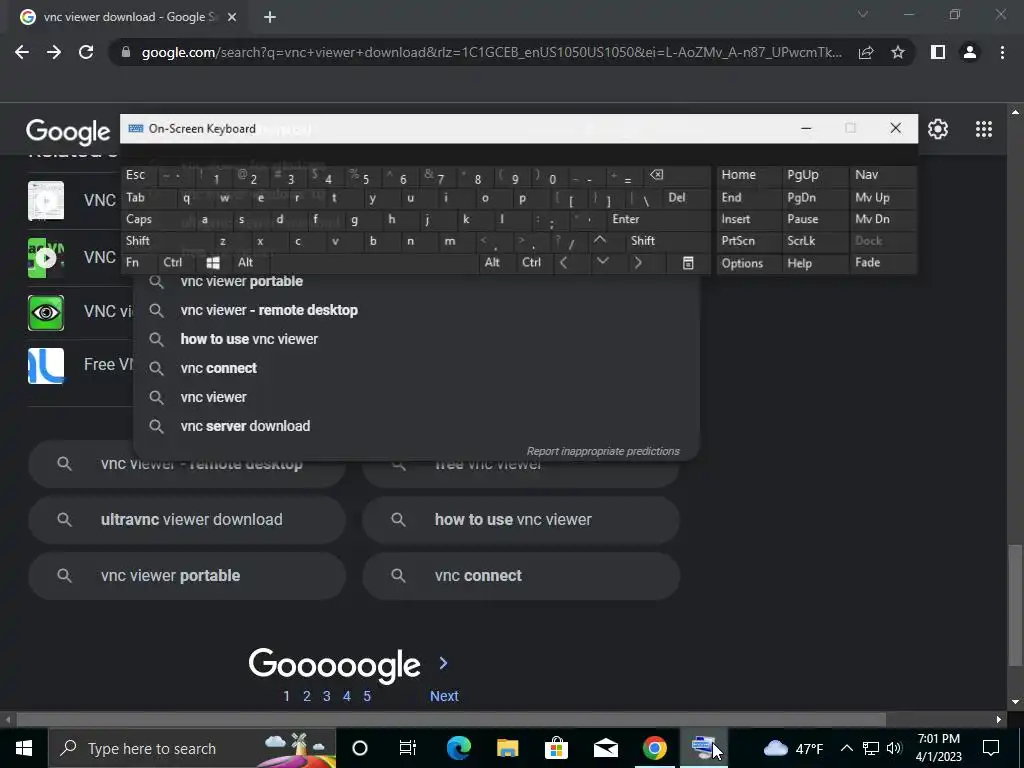Toggle left Shift key on On-Screen Keyboard

pos(138,240)
